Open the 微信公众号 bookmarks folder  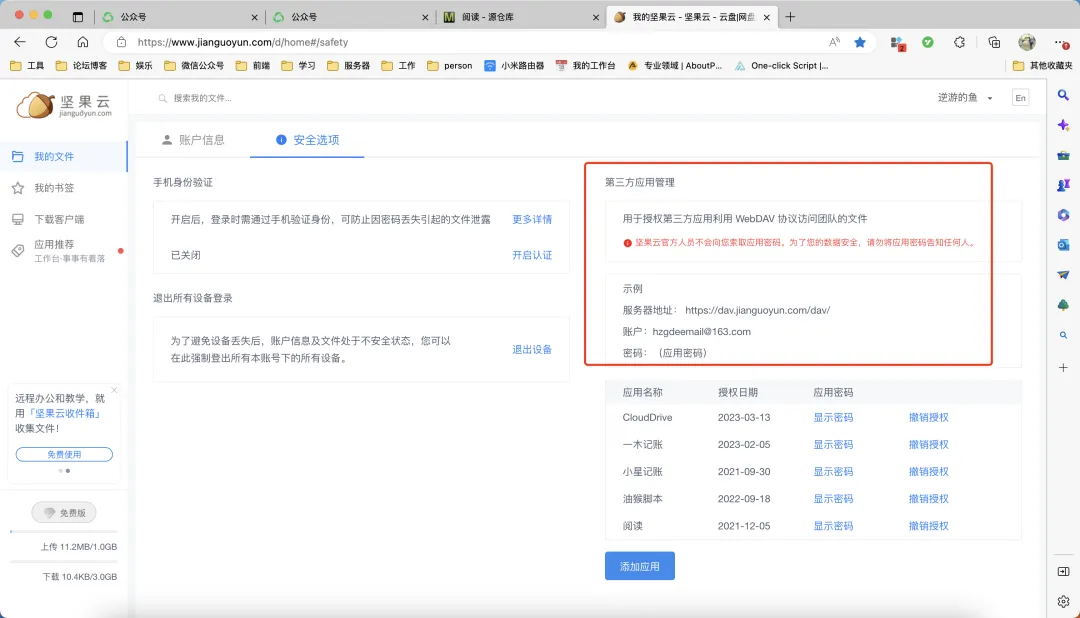(x=194, y=65)
